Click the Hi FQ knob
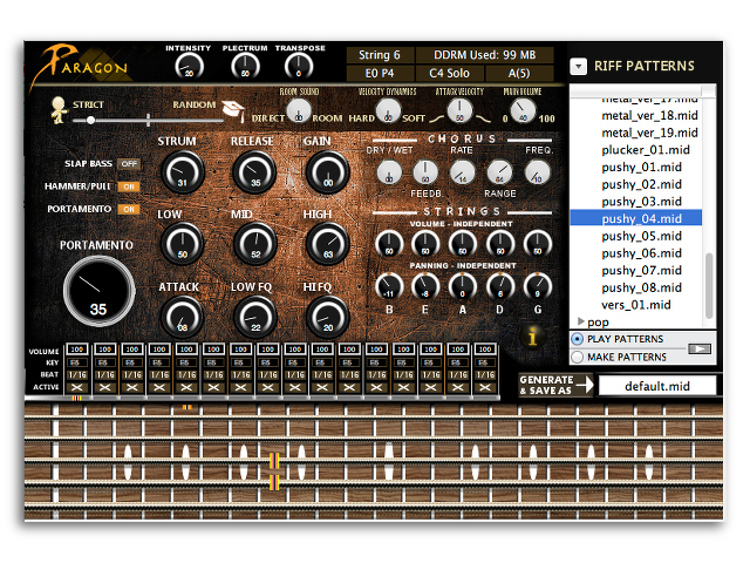This screenshot has height=563, width=750. [x=328, y=317]
